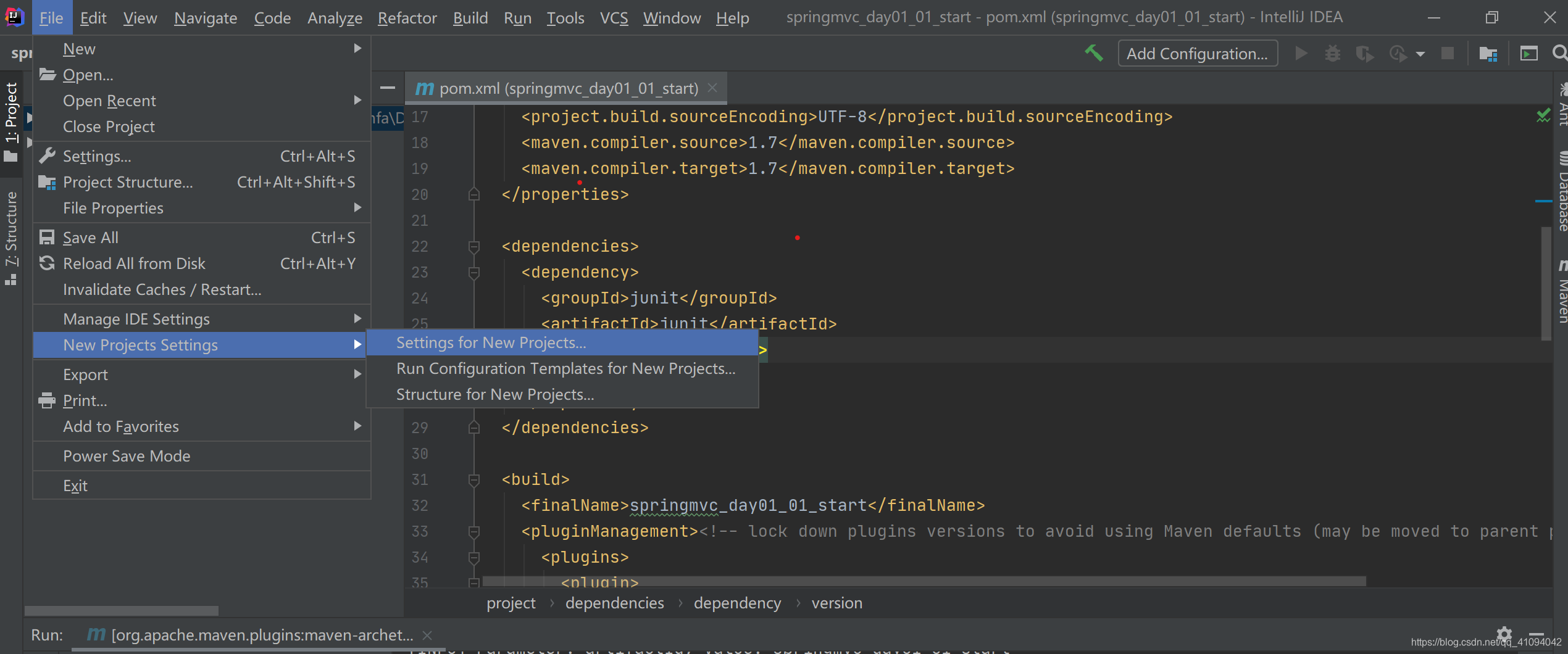The height and width of the screenshot is (654, 1568).
Task: Open the Z: Structure tool window
Action: point(12,238)
